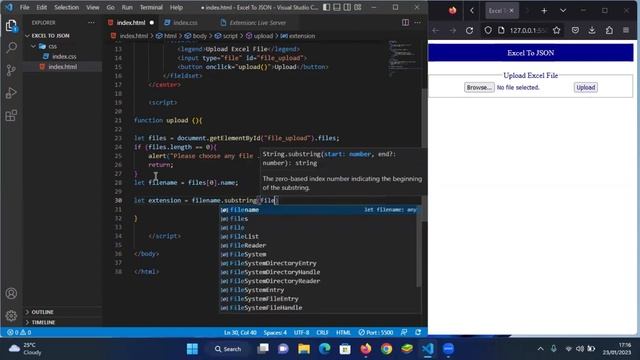
Task: Open the Run and Debug view
Action: click(x=11, y=93)
